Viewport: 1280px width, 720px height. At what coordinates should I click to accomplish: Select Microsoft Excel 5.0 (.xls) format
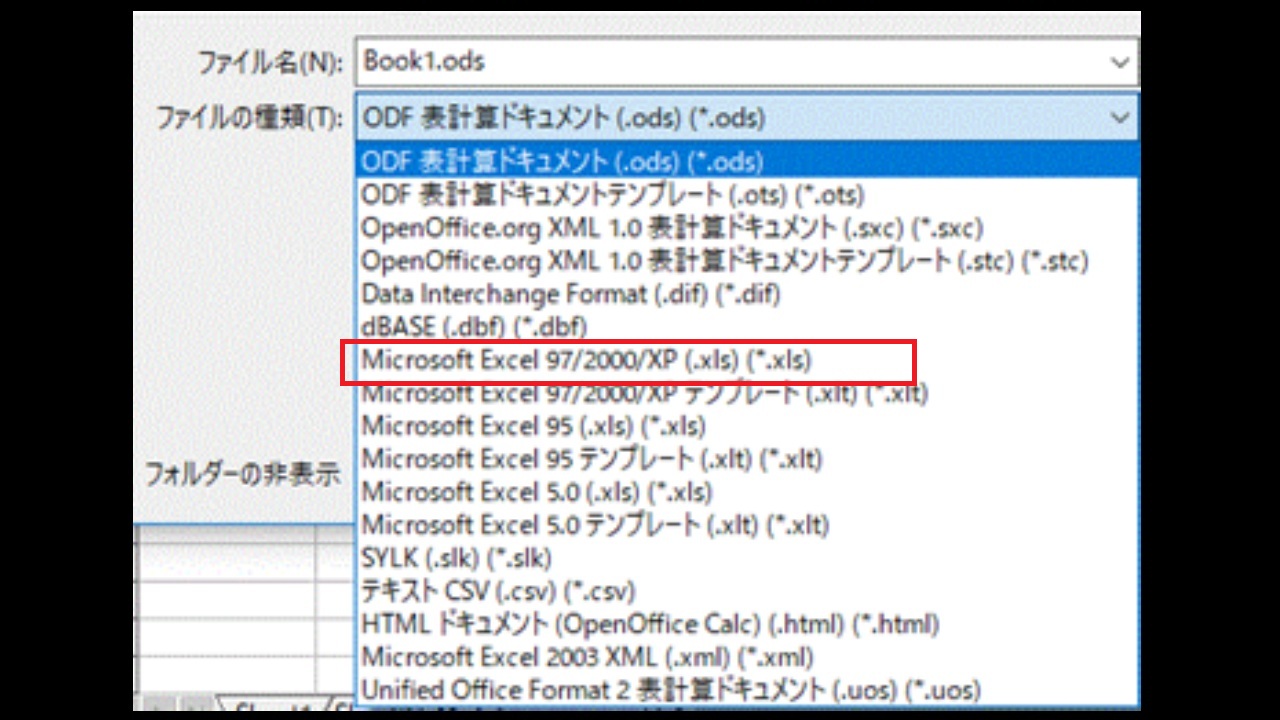536,492
